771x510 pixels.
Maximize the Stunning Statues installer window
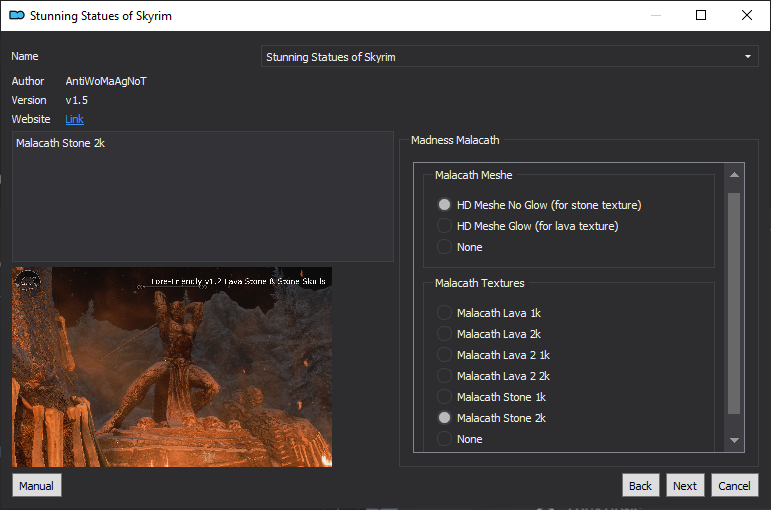point(701,15)
